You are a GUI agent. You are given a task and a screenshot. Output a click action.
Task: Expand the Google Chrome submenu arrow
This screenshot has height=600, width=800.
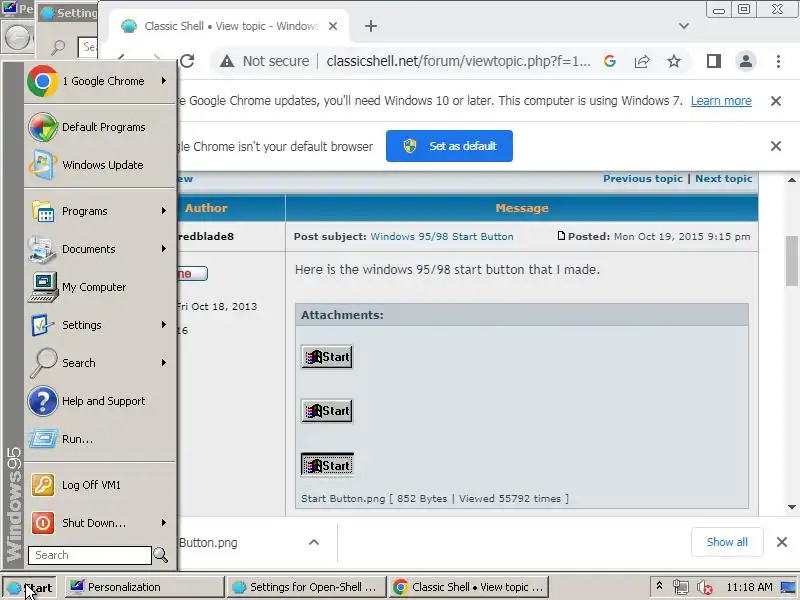(164, 81)
